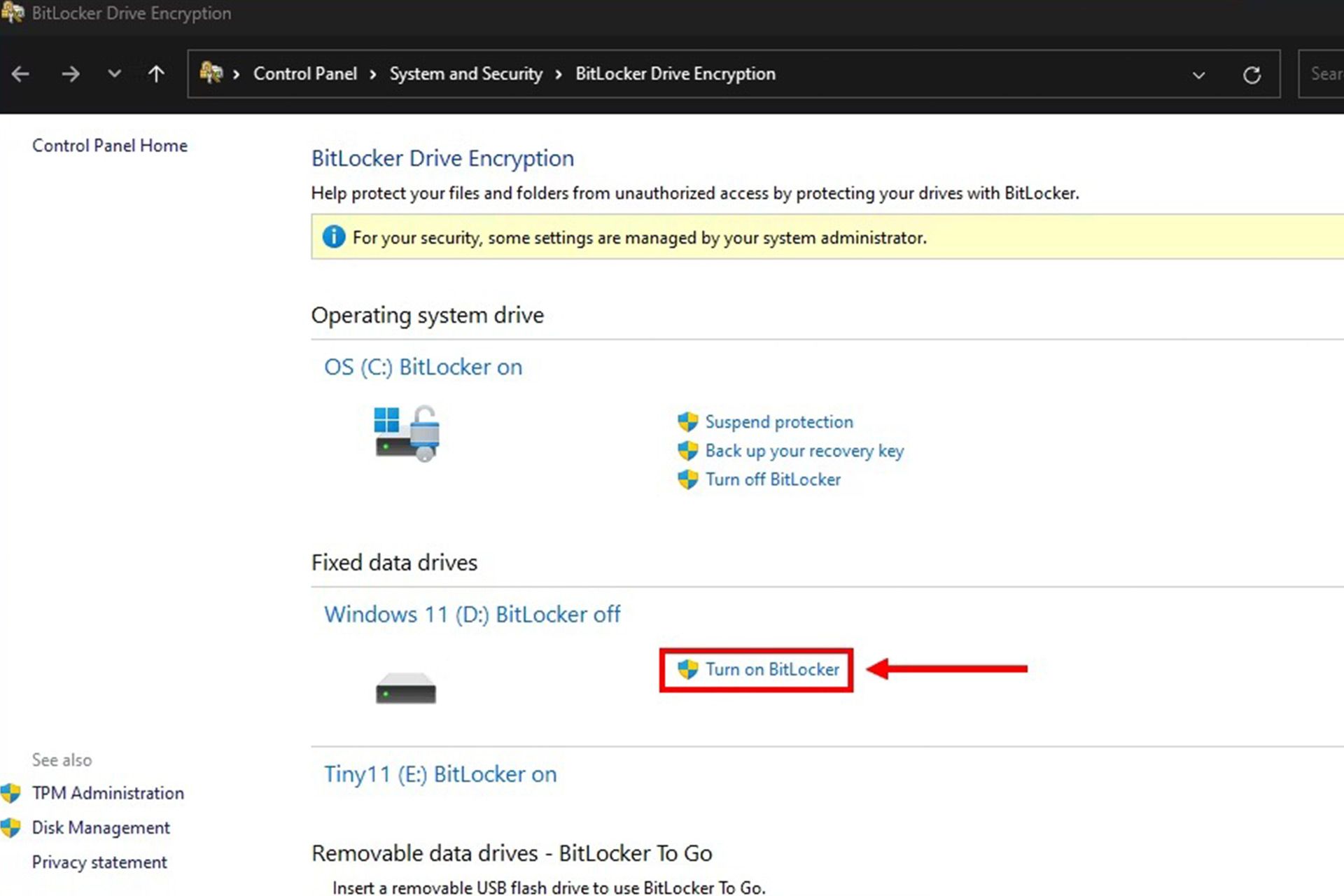Click BitLocker title bar app icon
The width and height of the screenshot is (1344, 896).
point(13,13)
